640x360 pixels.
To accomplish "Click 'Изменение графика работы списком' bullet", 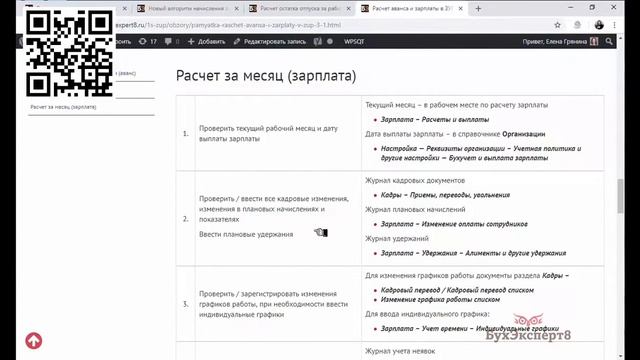I will (x=440, y=300).
